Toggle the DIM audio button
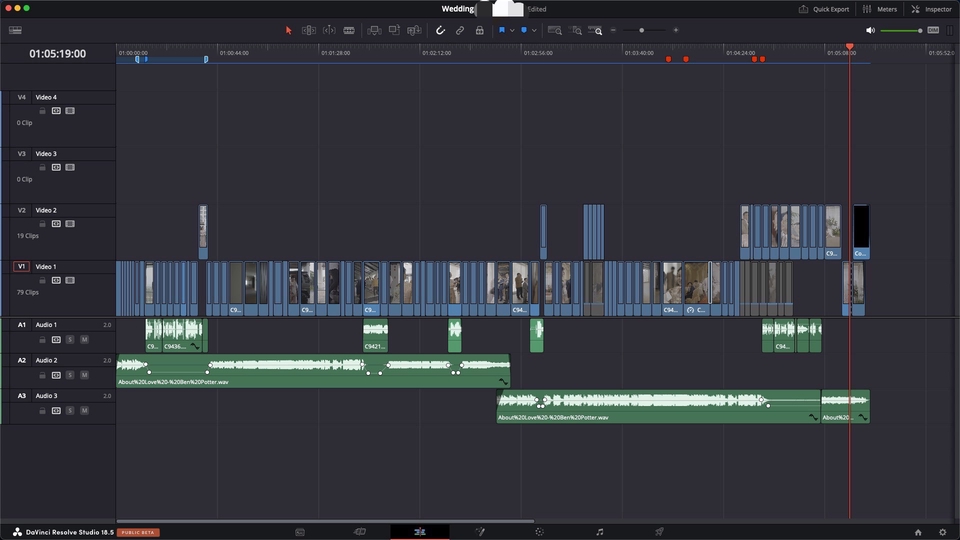 point(933,30)
